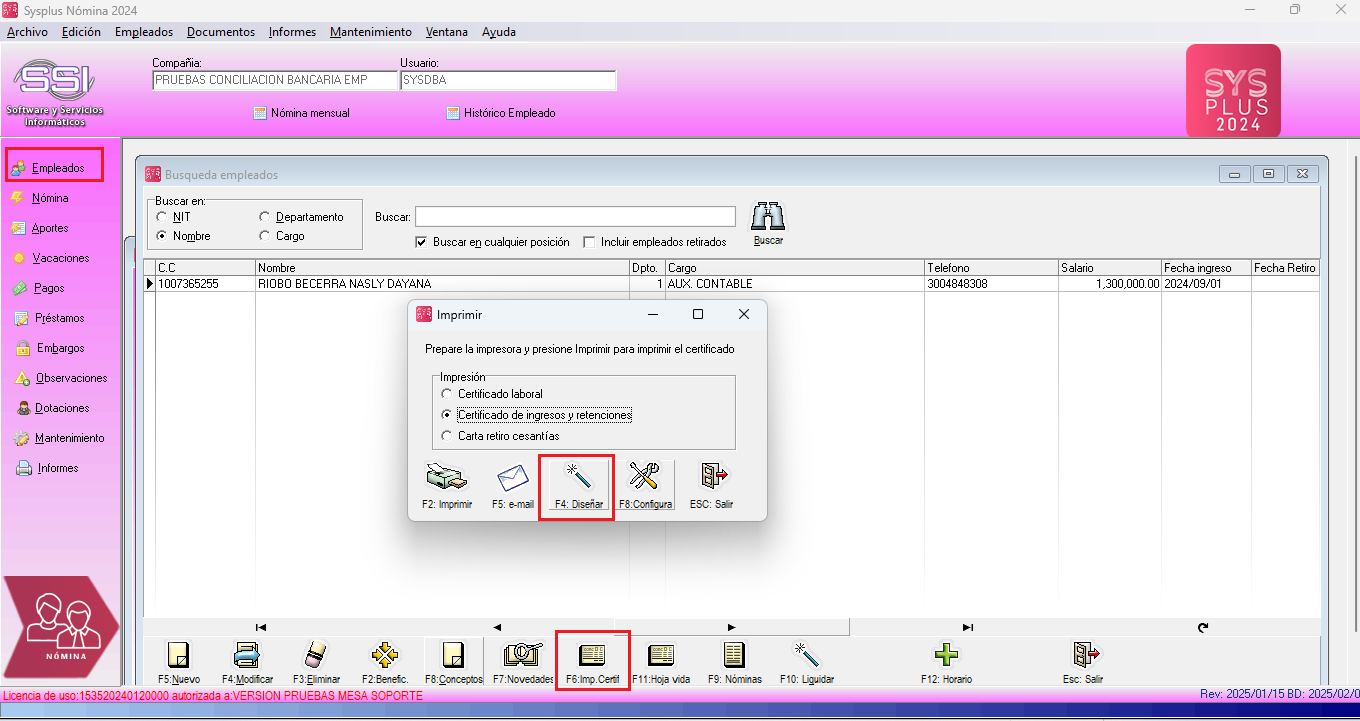
Task: Select Certificado laboral radio option
Action: click(447, 394)
